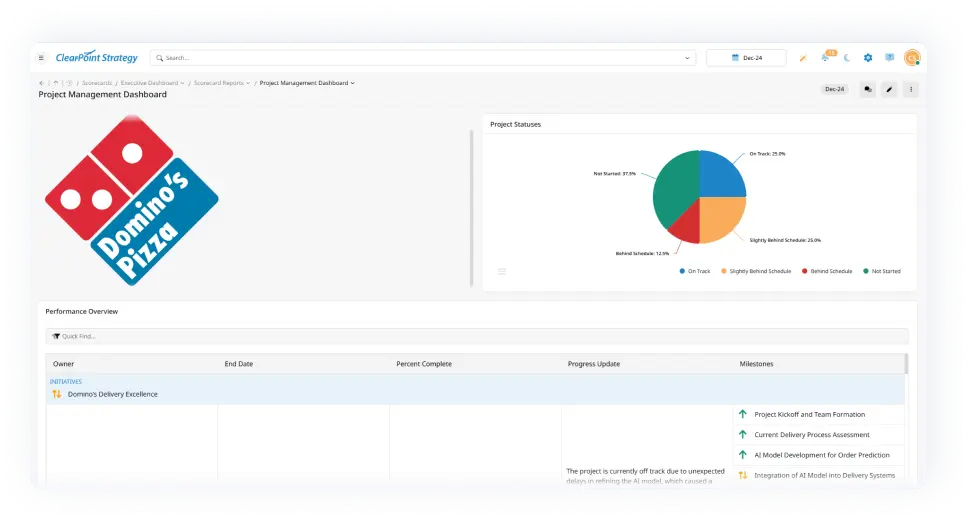Screen dimensions: 969x520
Task: Click in the main Search field
Action: coord(423,58)
